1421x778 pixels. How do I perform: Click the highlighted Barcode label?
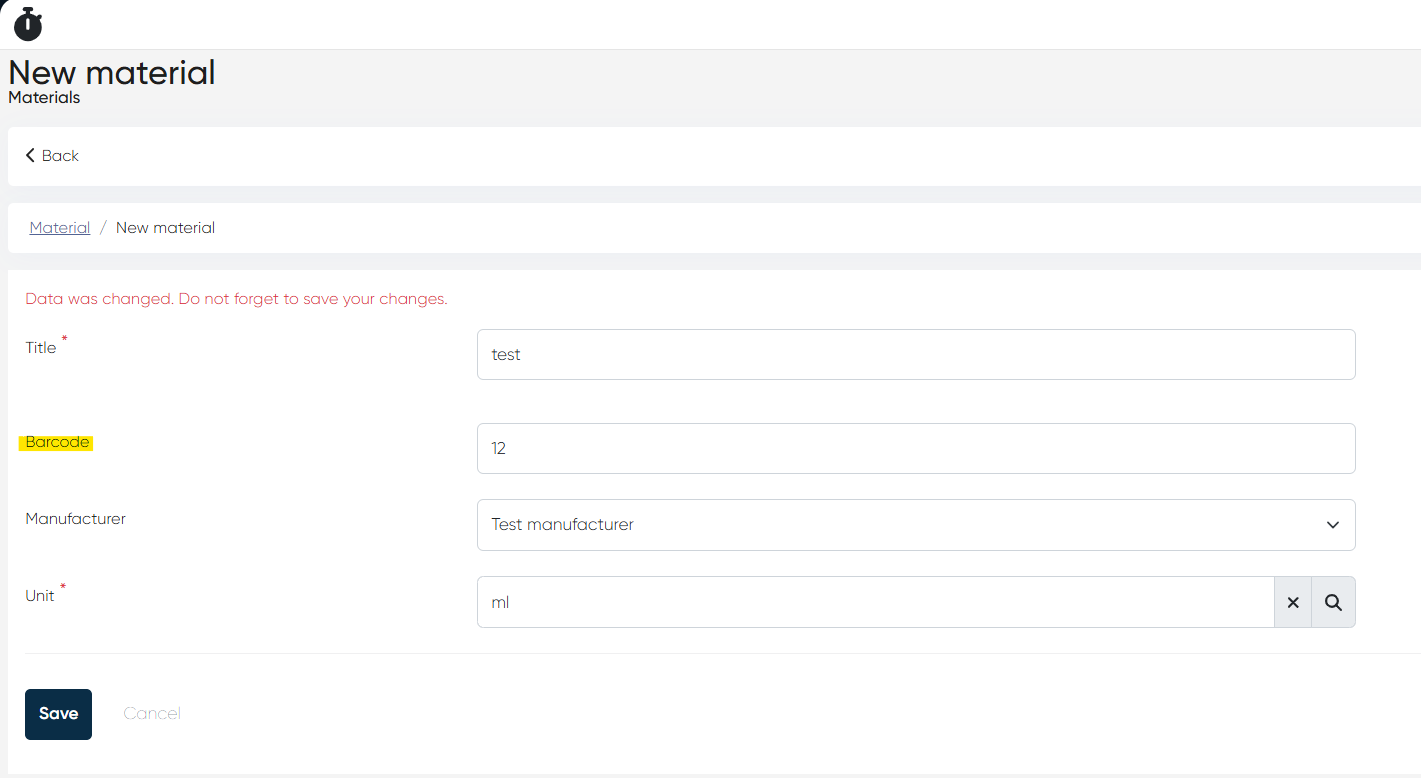pos(57,442)
